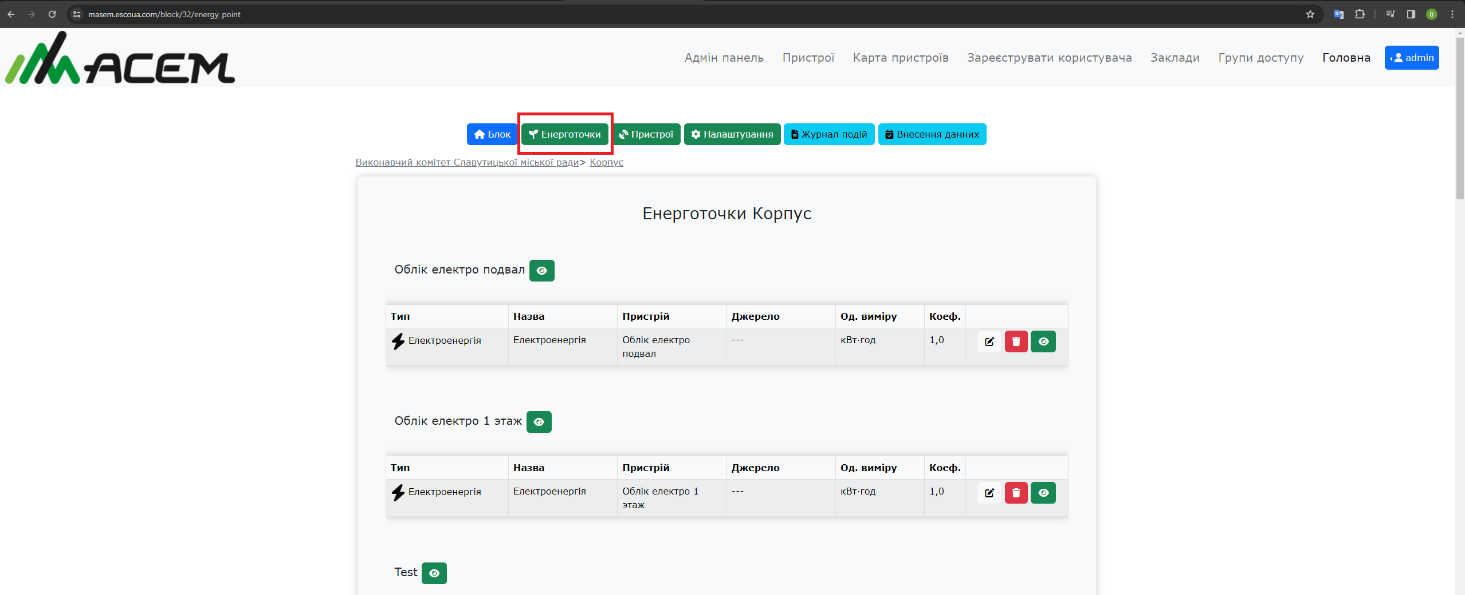The height and width of the screenshot is (595, 1465).
Task: Open the browser extensions puzzle icon
Action: (x=1360, y=14)
